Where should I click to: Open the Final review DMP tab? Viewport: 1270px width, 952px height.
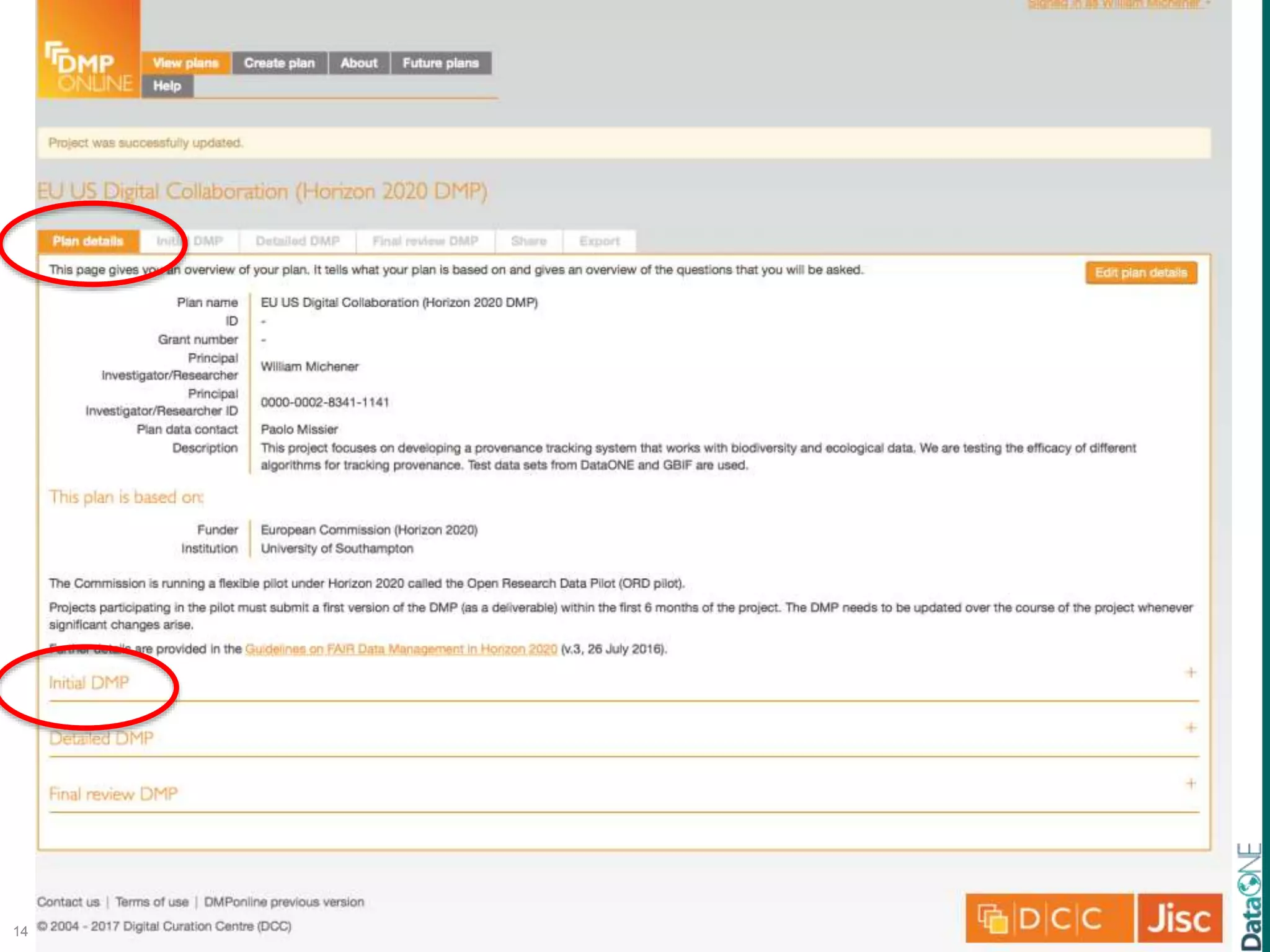click(x=425, y=241)
